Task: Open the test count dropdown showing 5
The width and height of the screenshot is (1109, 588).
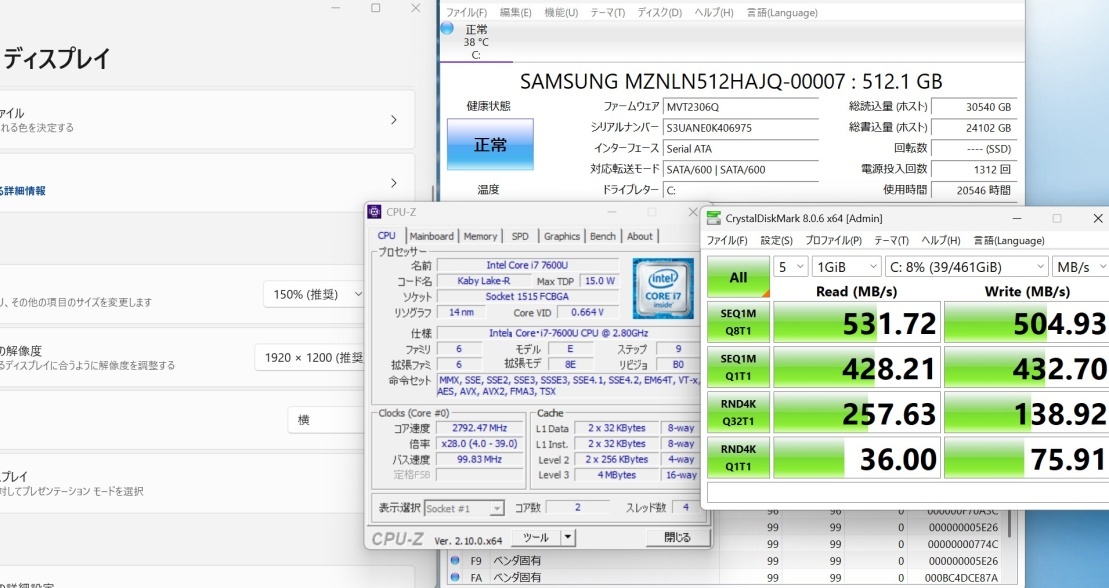Action: click(x=789, y=266)
